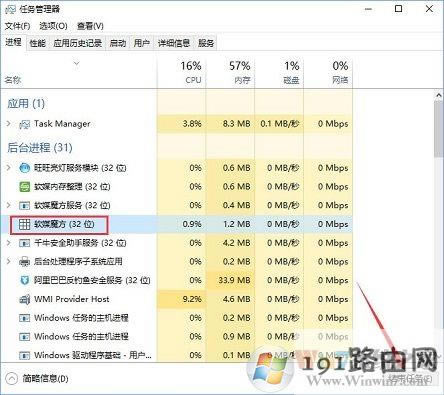Click the scrollbar up arrow
The height and width of the screenshot is (395, 444).
[x=439, y=96]
